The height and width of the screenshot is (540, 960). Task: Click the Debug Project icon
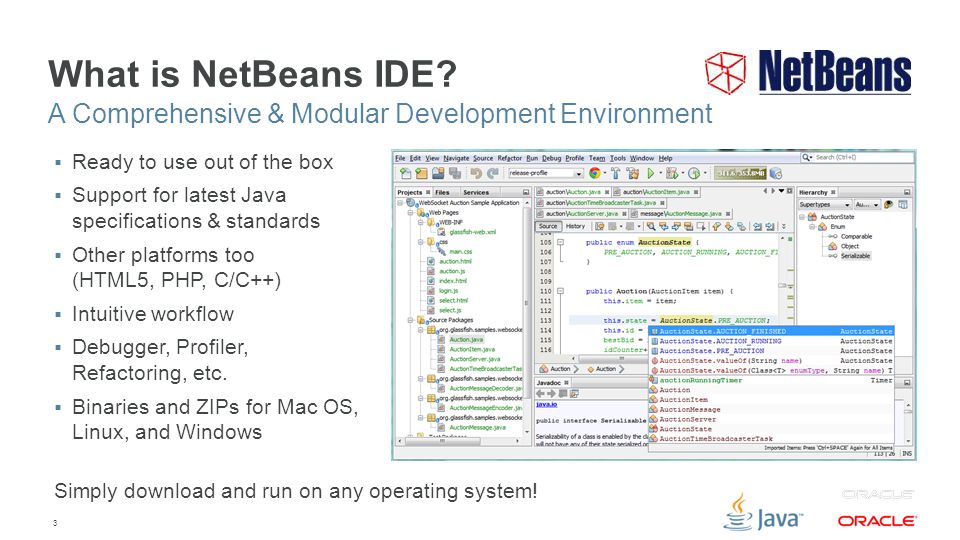click(672, 173)
